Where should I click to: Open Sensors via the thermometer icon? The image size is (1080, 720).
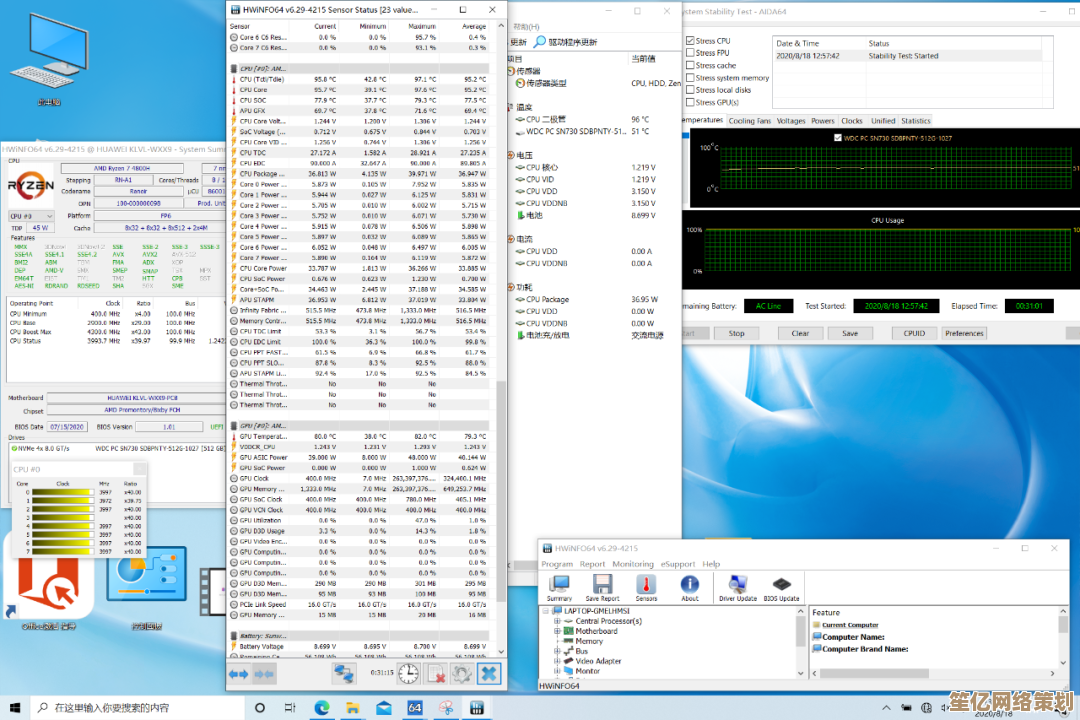coord(646,585)
